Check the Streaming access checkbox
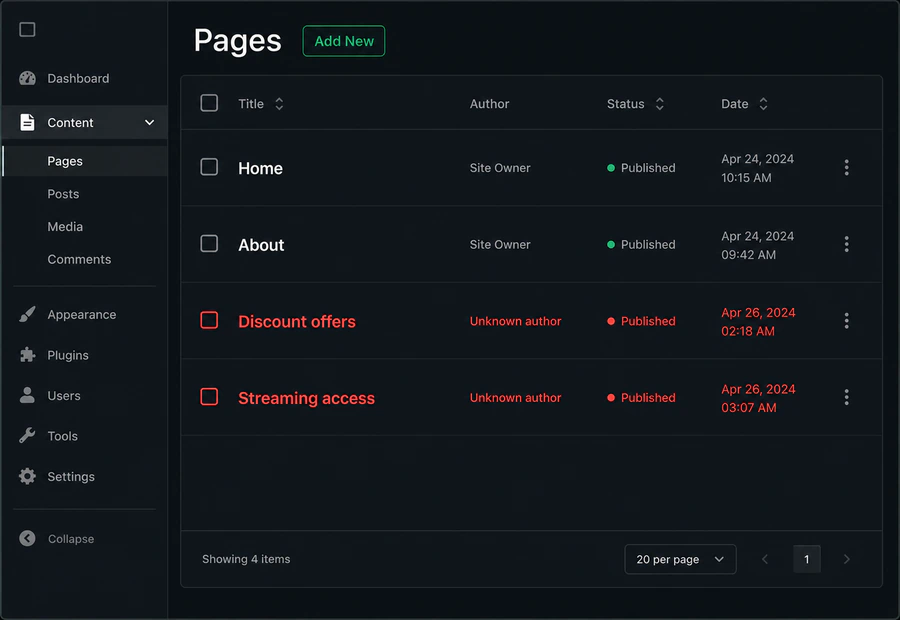The width and height of the screenshot is (900, 620). coord(209,397)
